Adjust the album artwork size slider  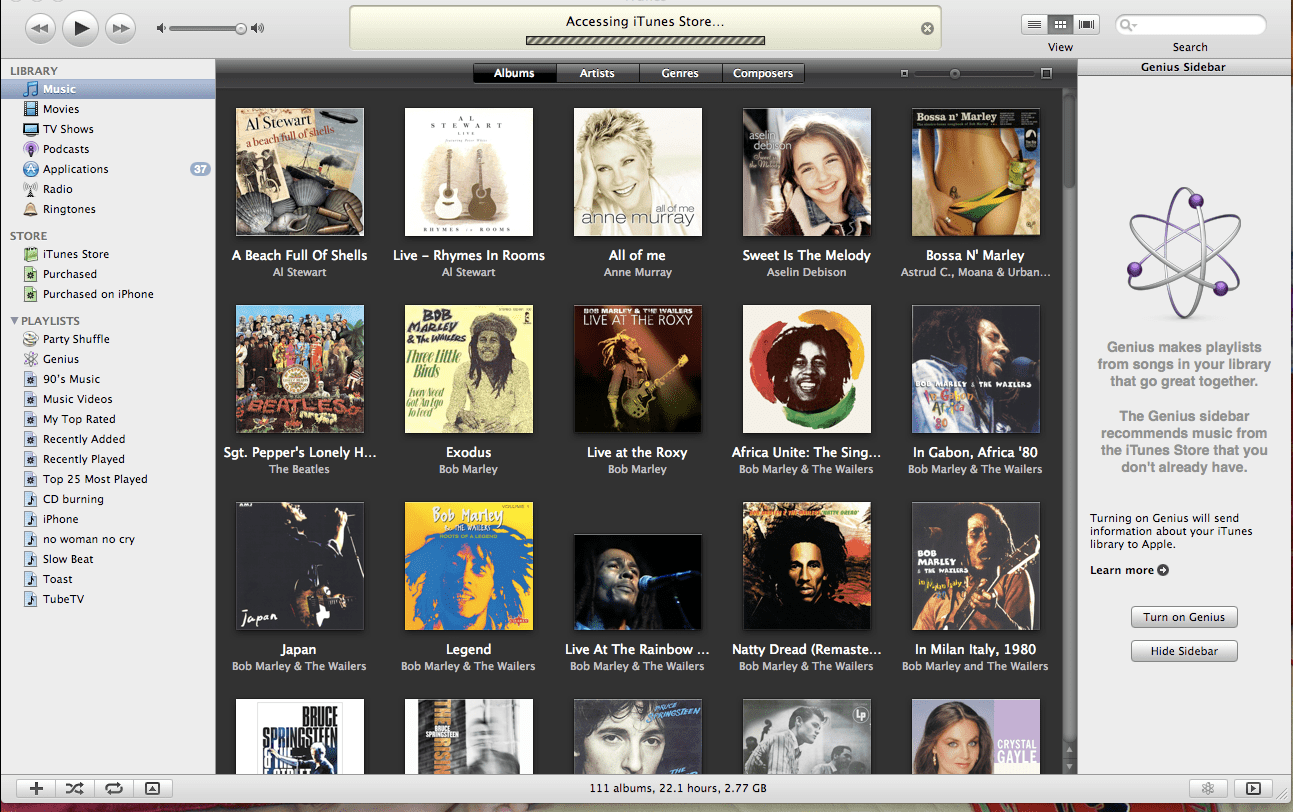coord(955,73)
